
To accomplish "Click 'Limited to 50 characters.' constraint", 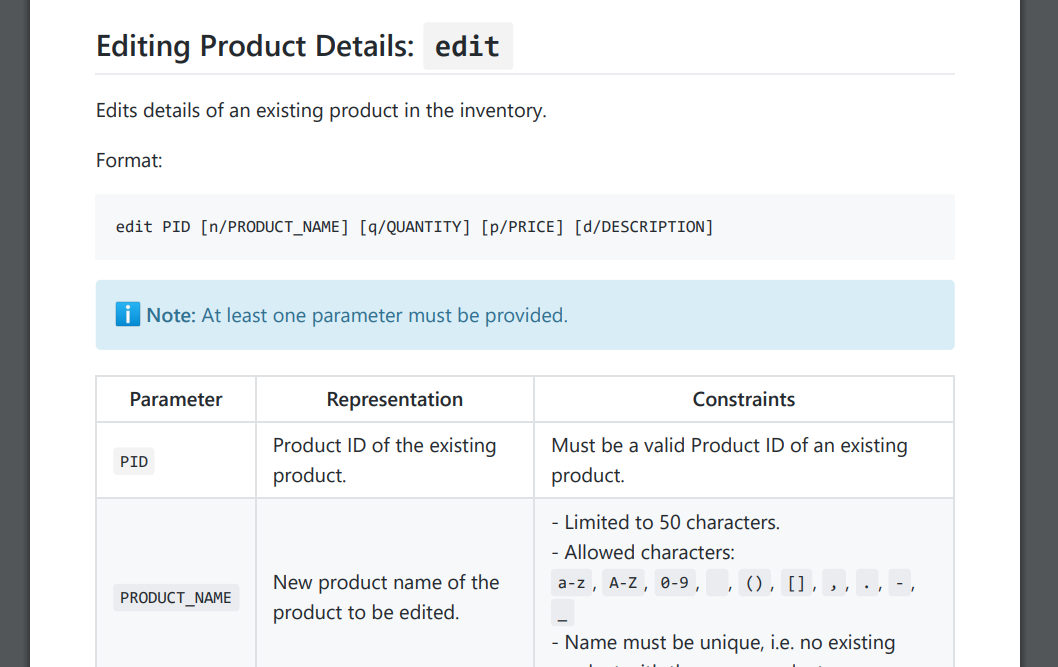I will pyautogui.click(x=665, y=523).
